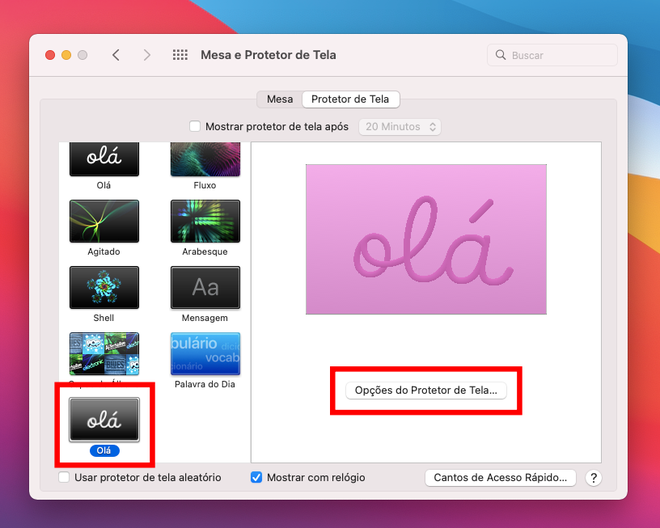Switch to the Protetor de Tela tab
Image resolution: width=660 pixels, height=528 pixels.
click(x=350, y=99)
